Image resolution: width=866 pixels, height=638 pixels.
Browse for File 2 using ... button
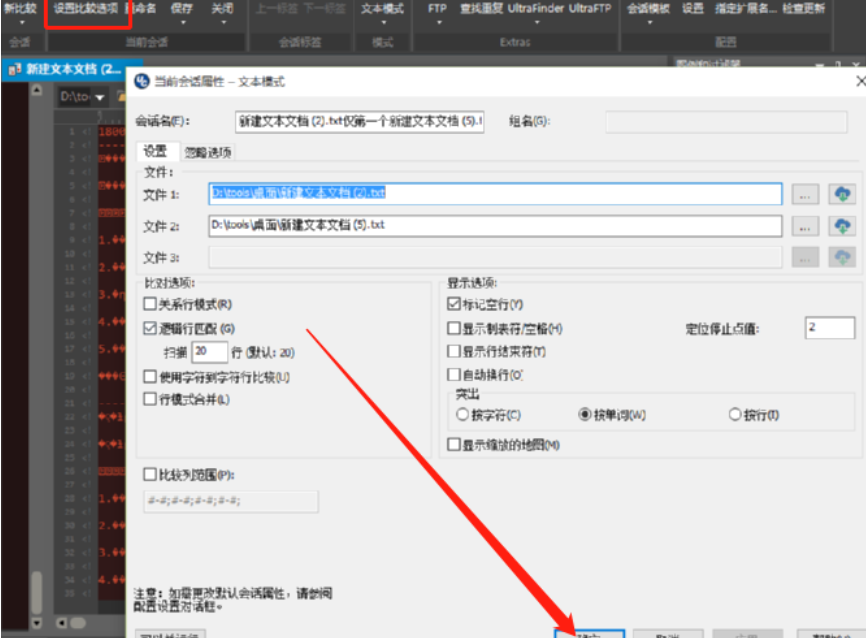[805, 226]
